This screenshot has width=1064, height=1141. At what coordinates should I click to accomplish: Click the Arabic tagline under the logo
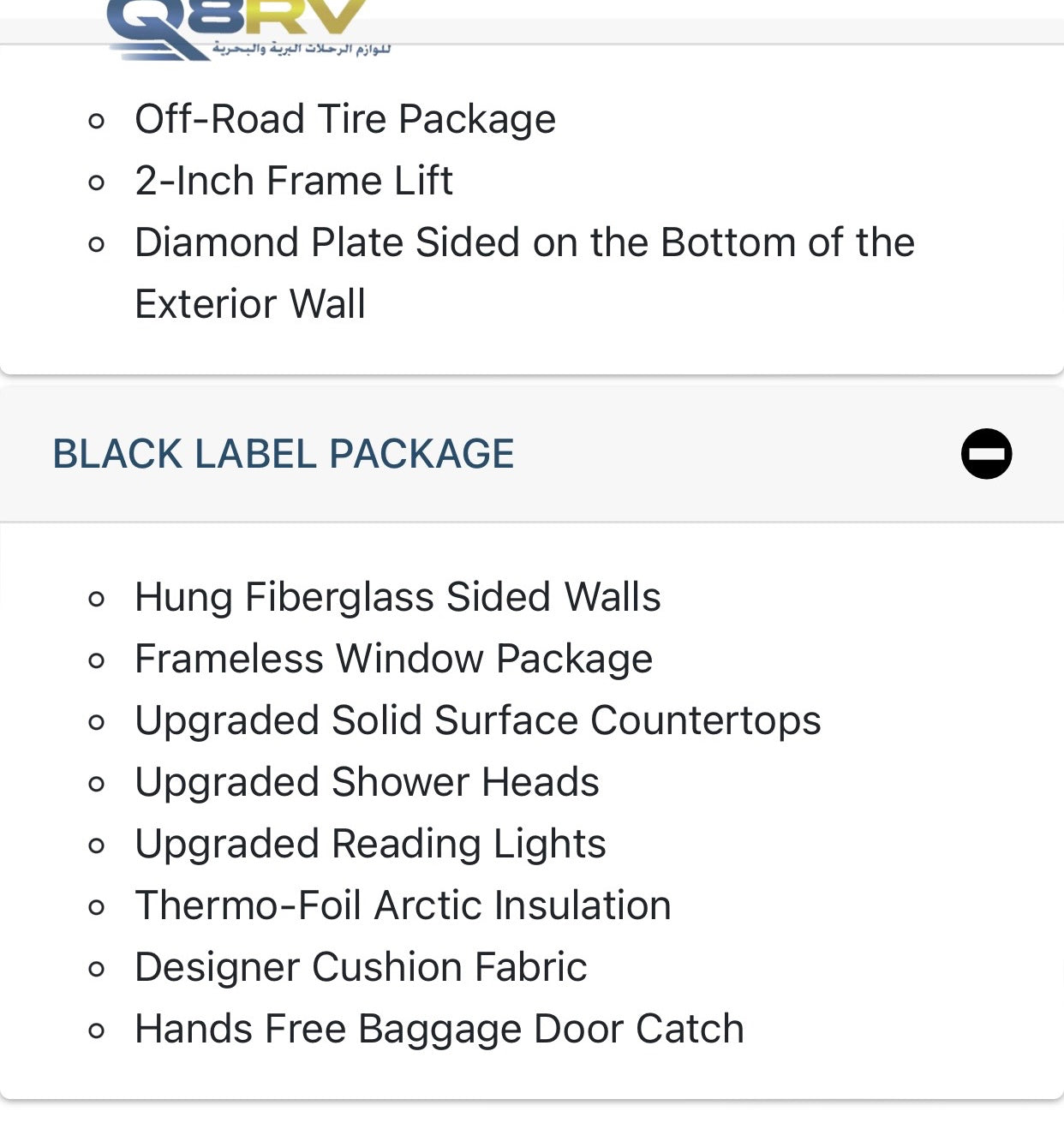click(302, 49)
